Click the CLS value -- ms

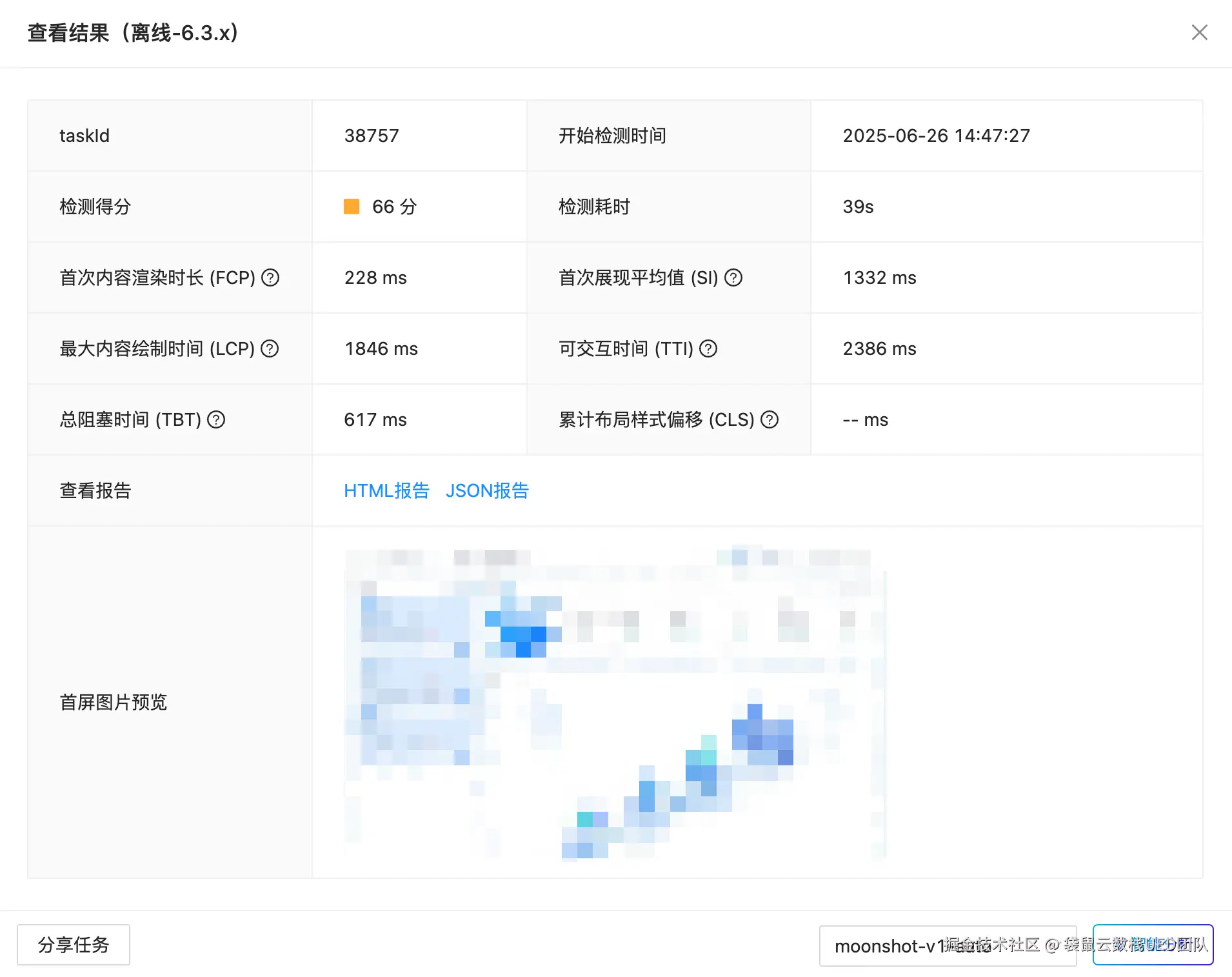(x=865, y=419)
